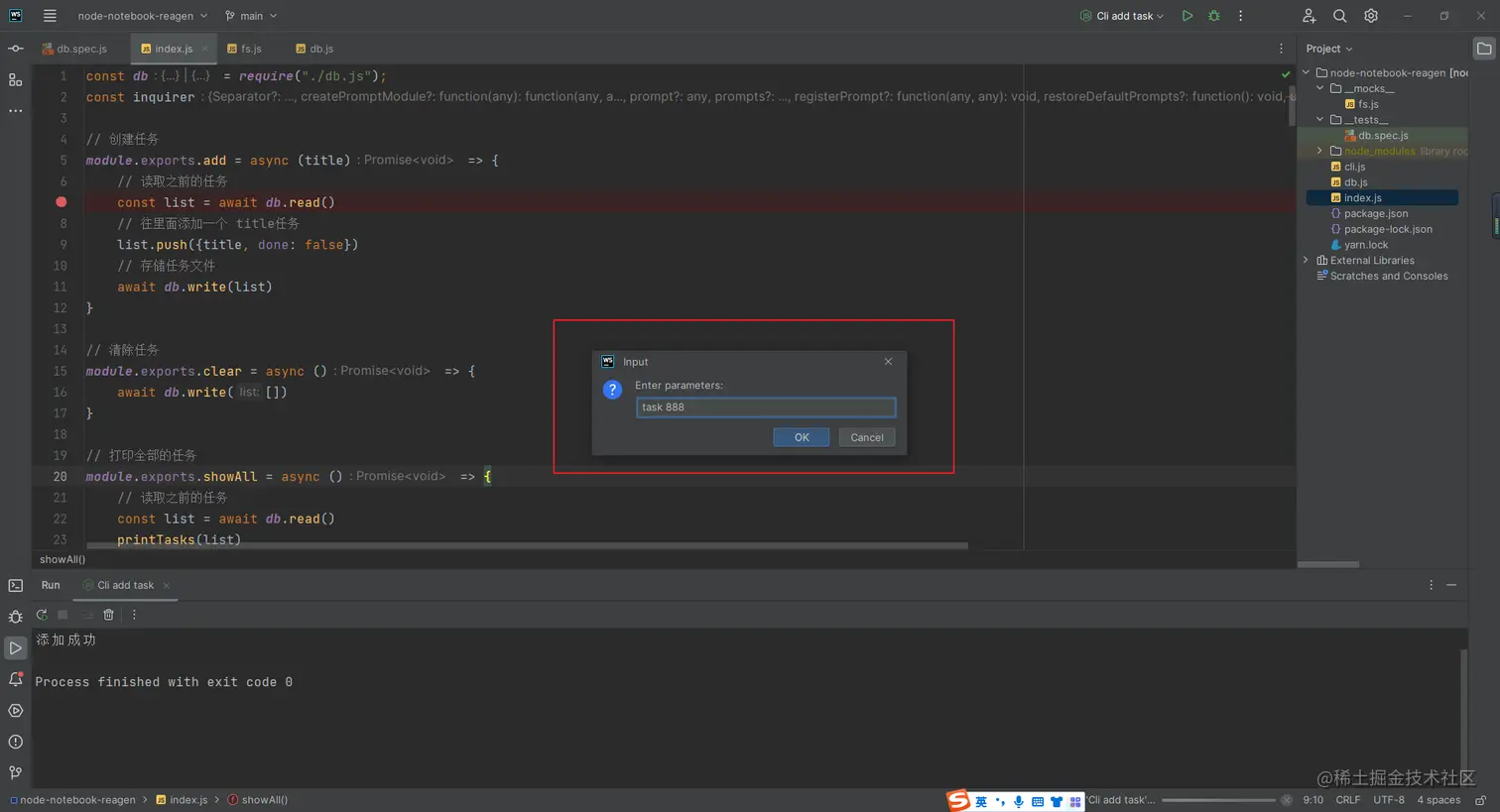This screenshot has height=812, width=1500.
Task: Switch to the fs.js editor tab
Action: [x=245, y=49]
